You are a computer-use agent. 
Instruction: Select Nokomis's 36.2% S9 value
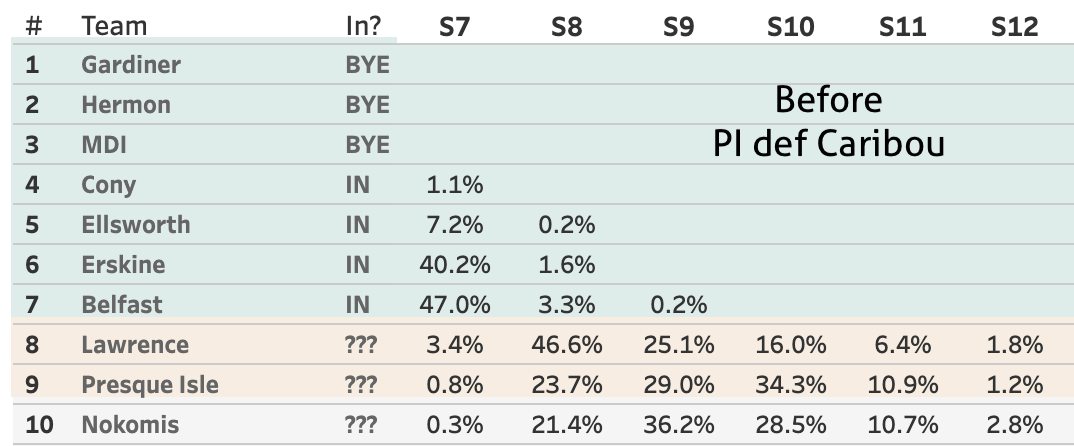678,425
